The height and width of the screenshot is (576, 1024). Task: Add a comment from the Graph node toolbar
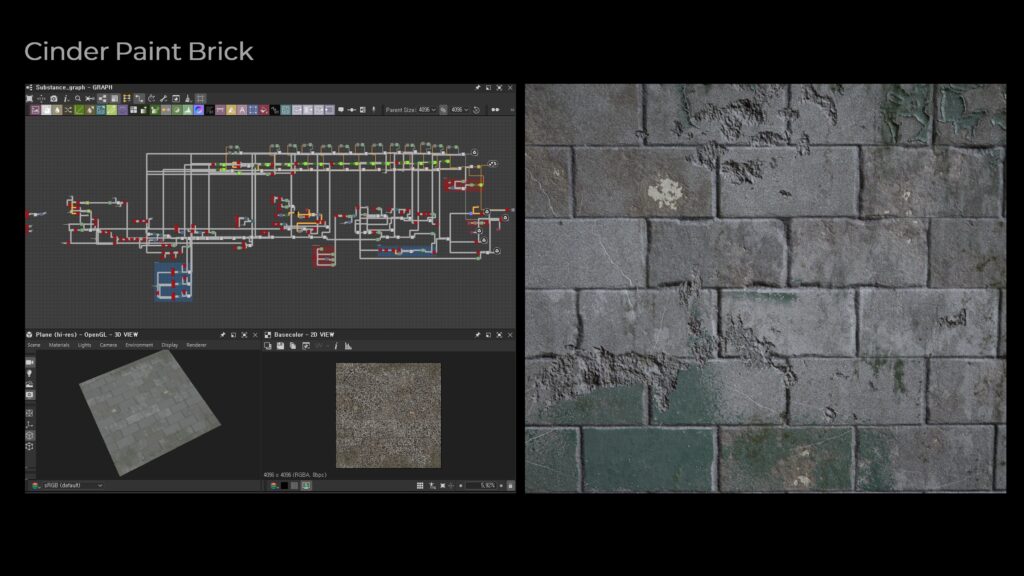coord(341,110)
